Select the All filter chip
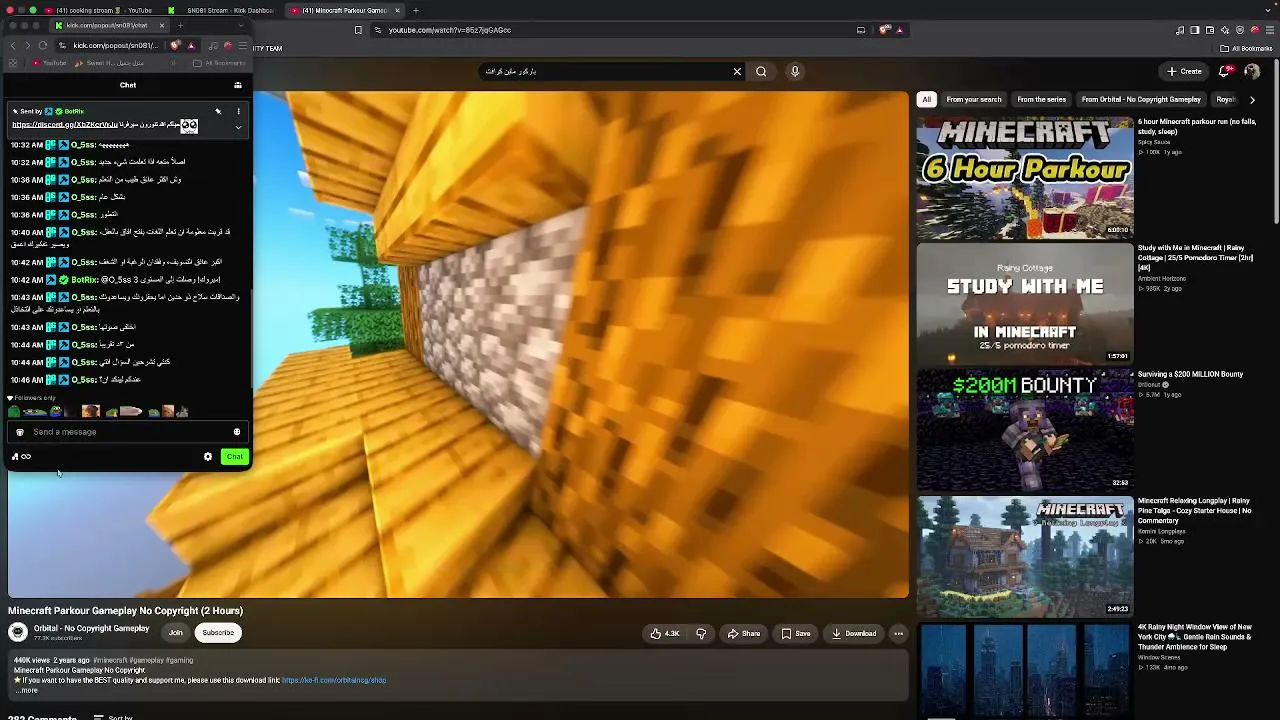Screen dimensions: 1280x720 [x=927, y=99]
